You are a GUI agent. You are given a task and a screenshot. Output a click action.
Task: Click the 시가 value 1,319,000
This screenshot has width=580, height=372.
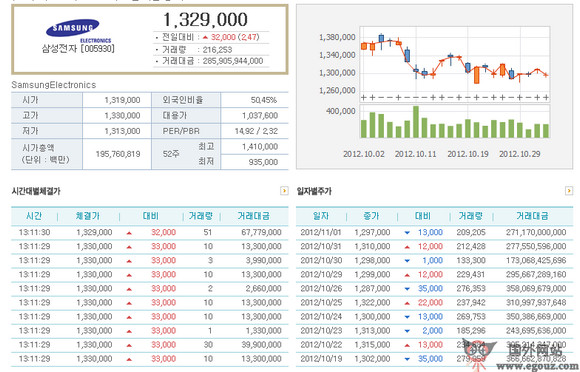tap(122, 100)
